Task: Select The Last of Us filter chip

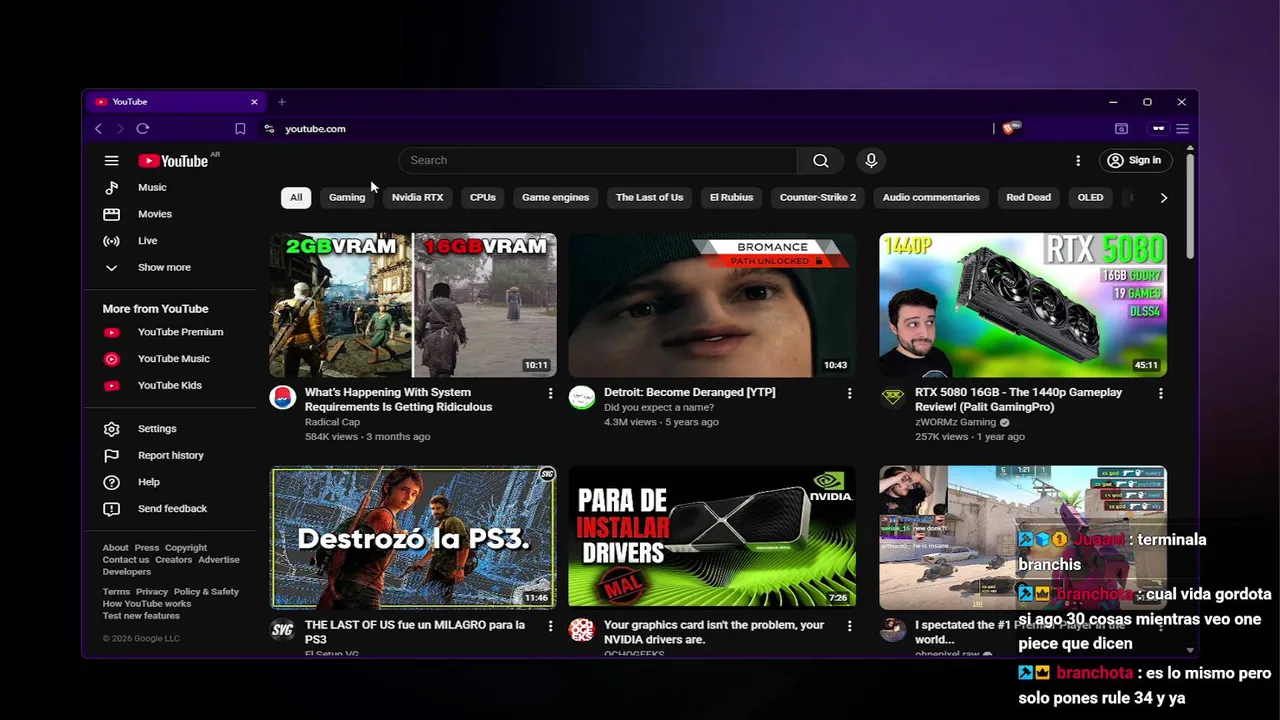Action: pyautogui.click(x=649, y=197)
